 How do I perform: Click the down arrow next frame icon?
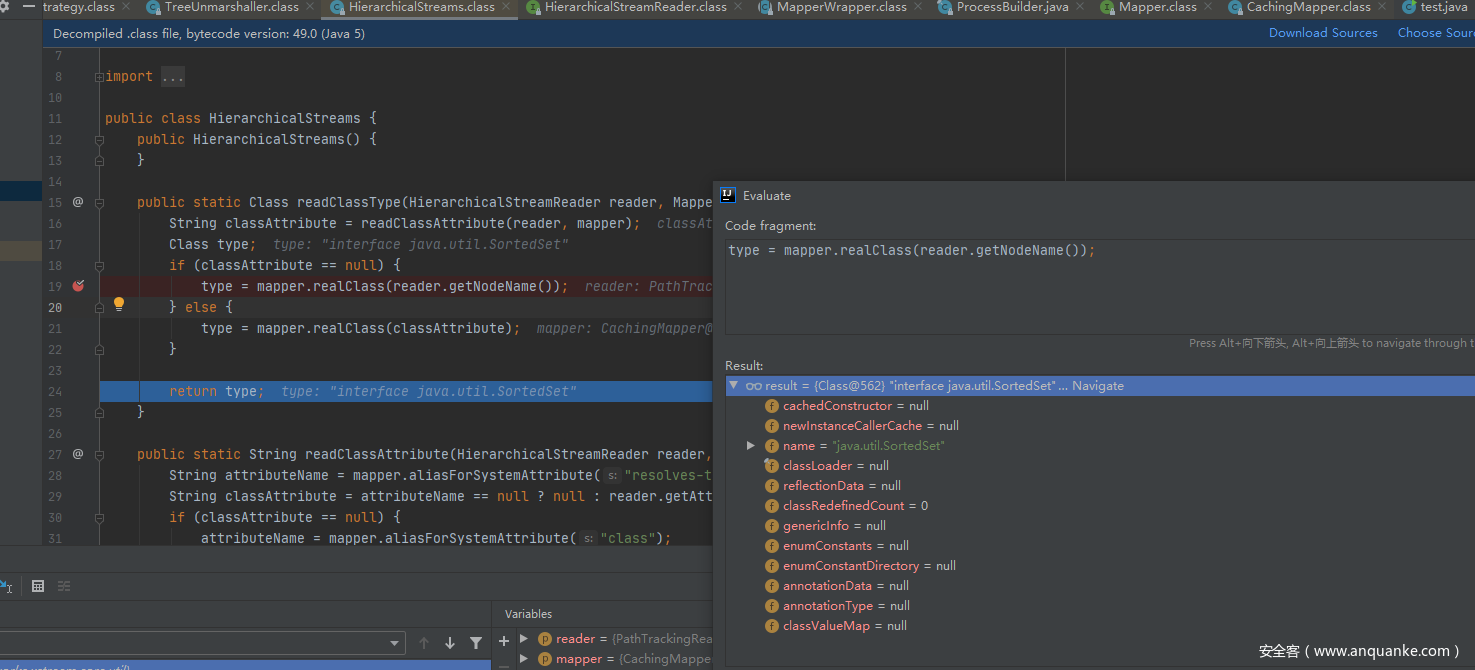[x=450, y=643]
